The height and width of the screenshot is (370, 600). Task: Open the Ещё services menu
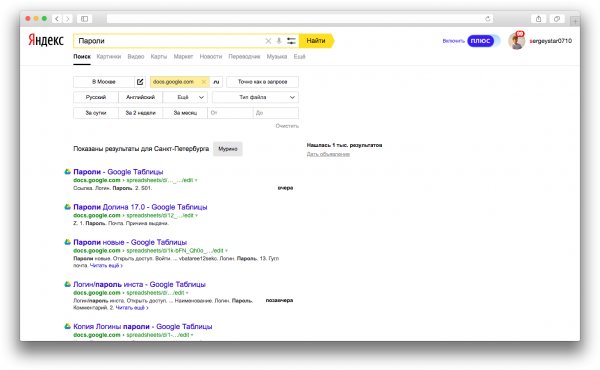(x=299, y=56)
